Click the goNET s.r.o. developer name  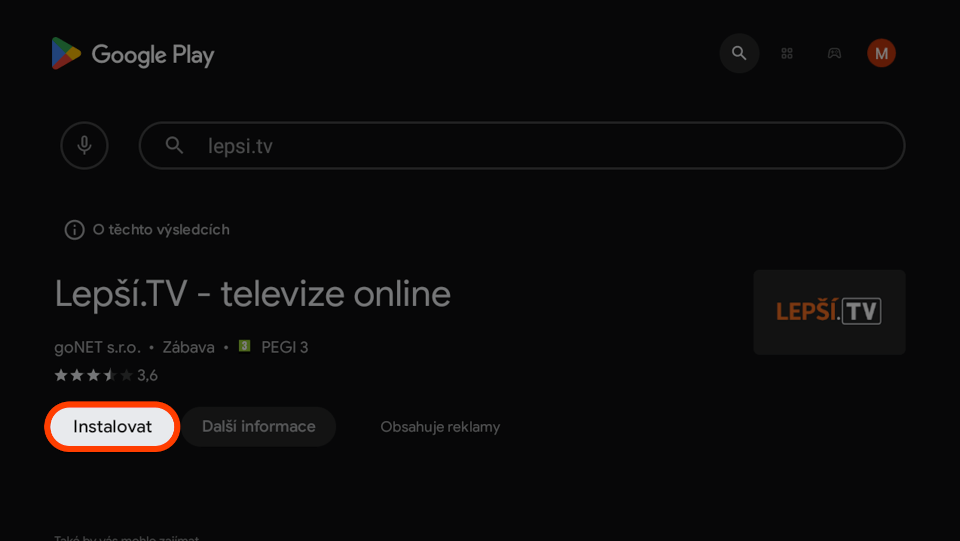point(97,348)
